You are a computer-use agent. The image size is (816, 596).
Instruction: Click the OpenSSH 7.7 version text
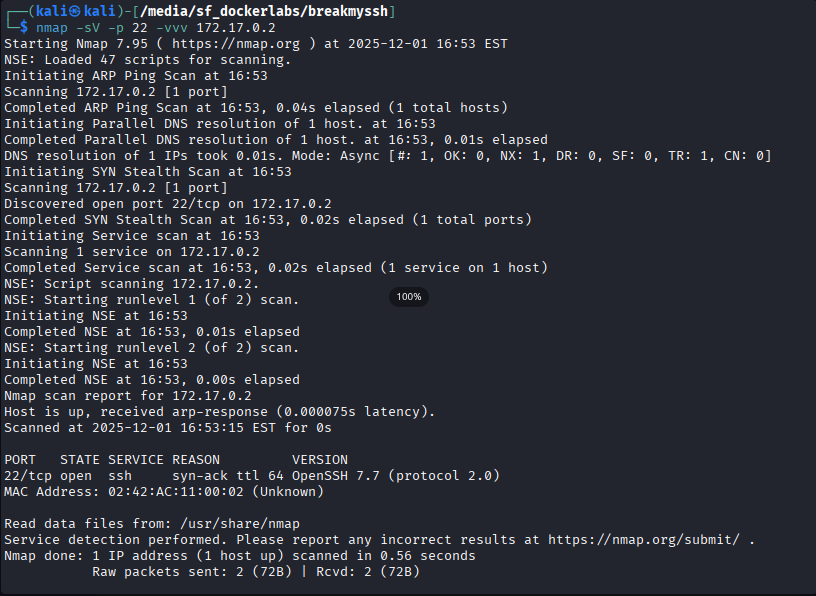[x=340, y=476]
